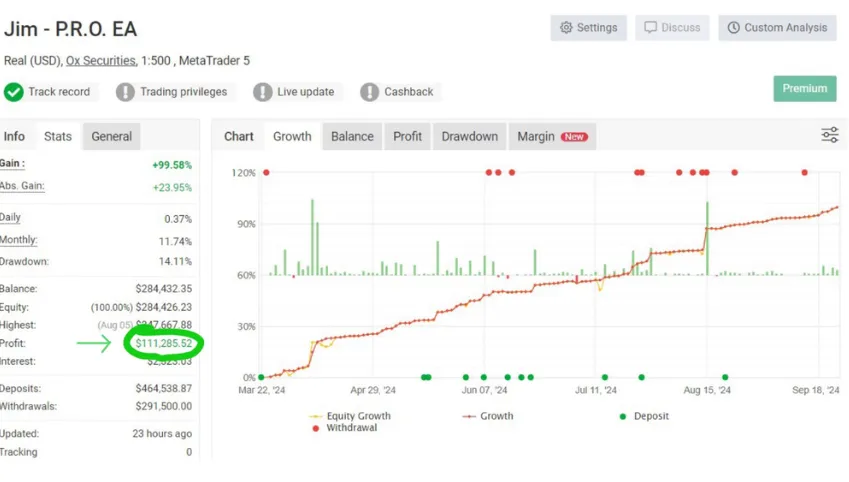Toggle Deposit markers in chart legend
The image size is (849, 482).
[x=644, y=416]
